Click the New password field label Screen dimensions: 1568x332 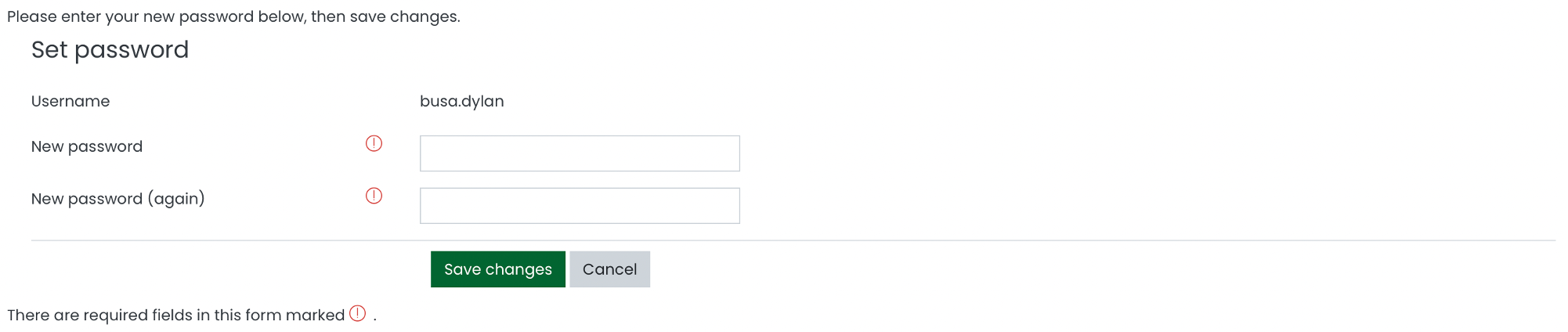(x=87, y=146)
